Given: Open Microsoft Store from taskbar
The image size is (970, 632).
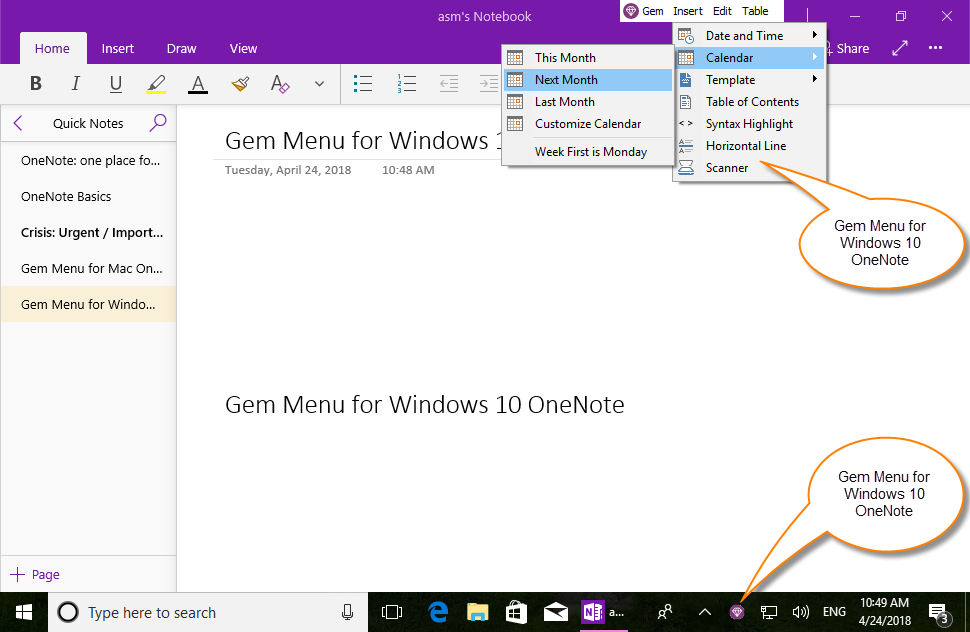Looking at the screenshot, I should pyautogui.click(x=516, y=612).
